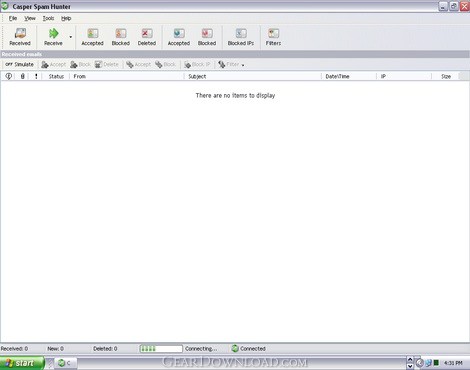
Task: Expand the Filter dropdown arrow
Action: coord(243,65)
